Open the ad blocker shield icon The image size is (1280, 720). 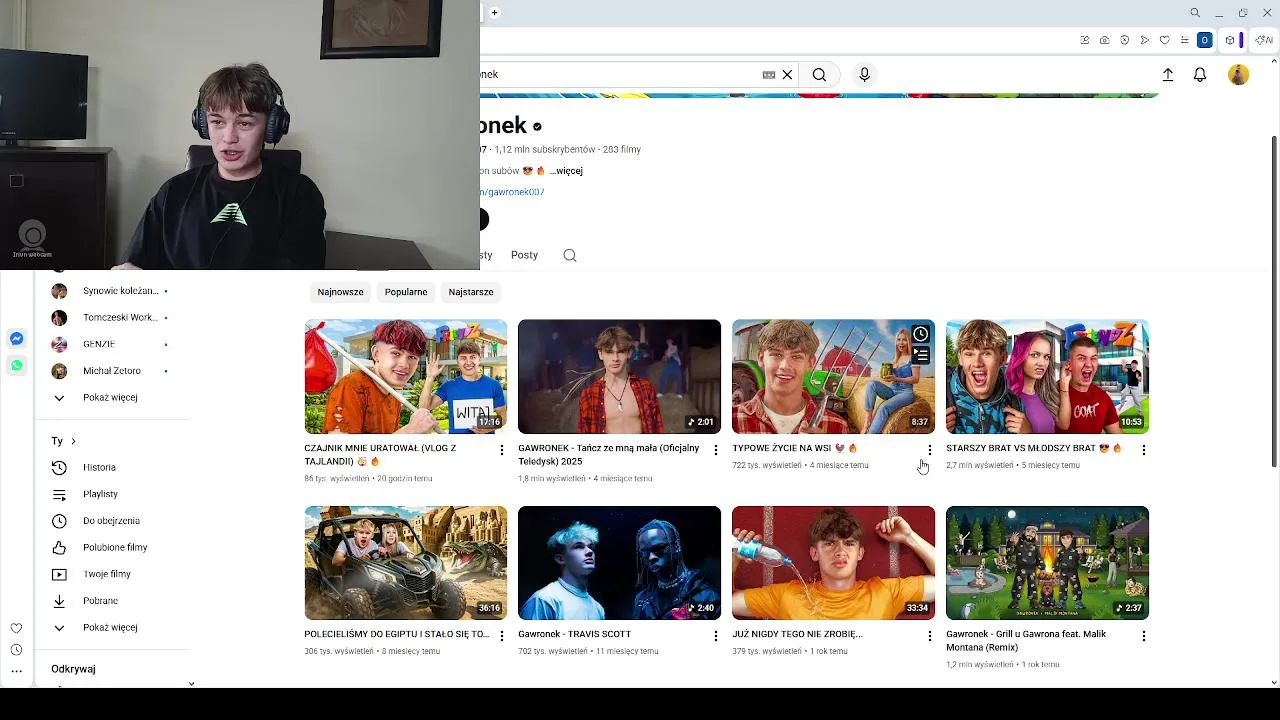pyautogui.click(x=1125, y=40)
